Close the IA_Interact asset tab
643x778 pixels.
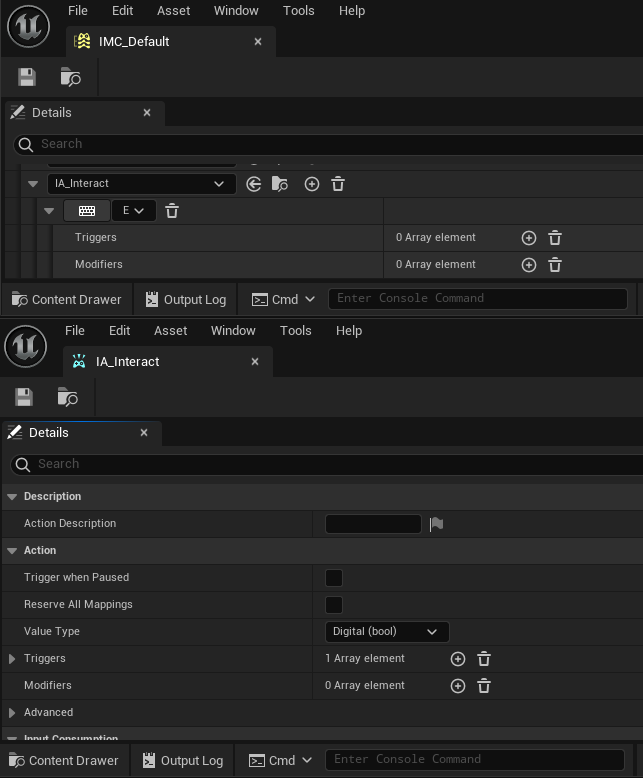255,362
